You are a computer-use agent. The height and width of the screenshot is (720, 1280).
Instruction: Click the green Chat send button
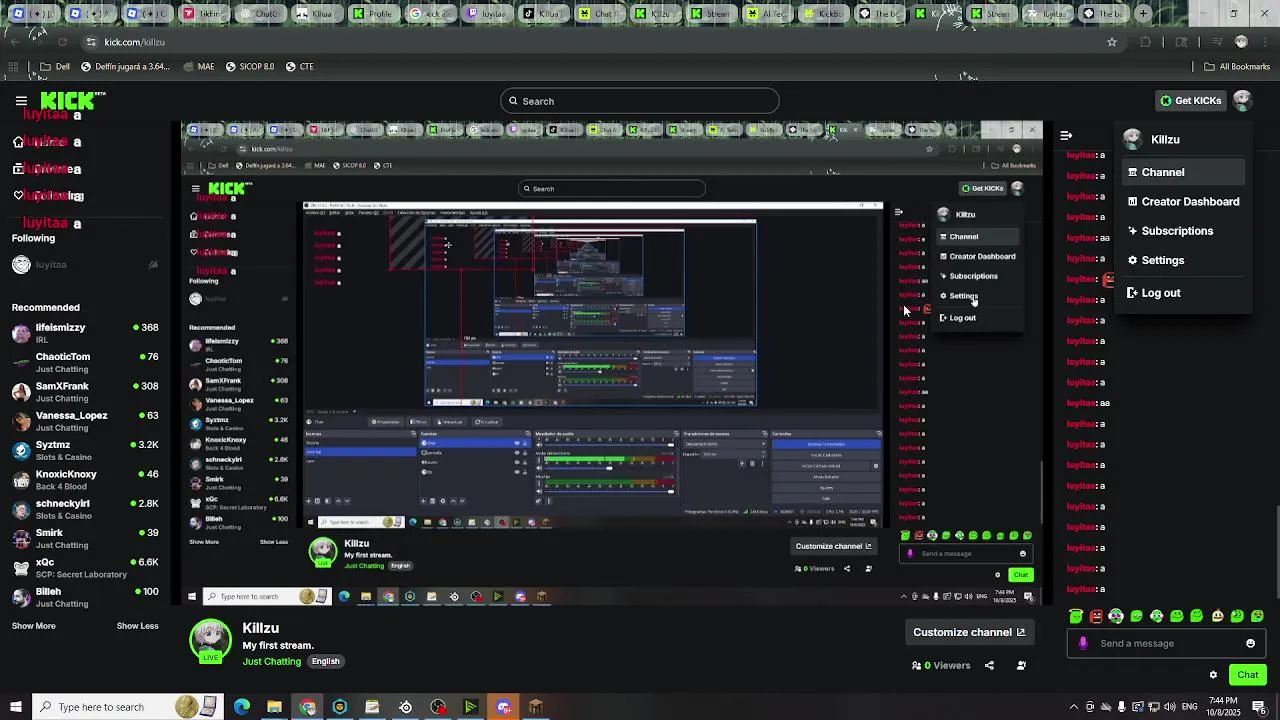coord(1247,675)
